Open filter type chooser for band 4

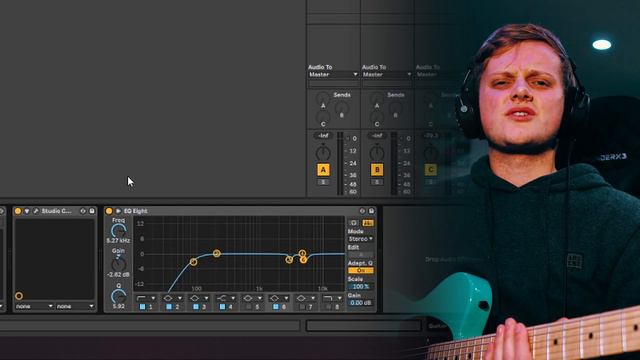[x=226, y=298]
